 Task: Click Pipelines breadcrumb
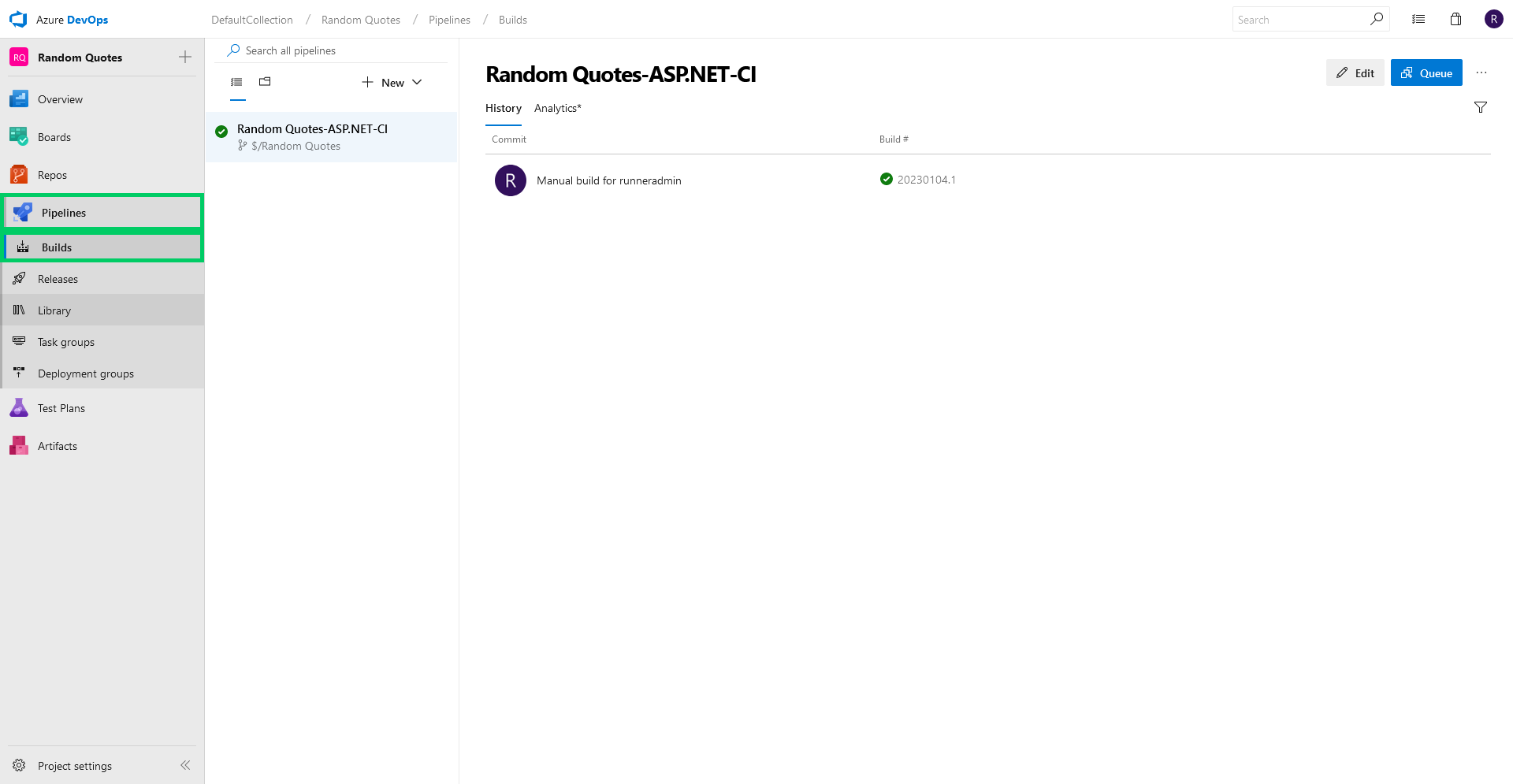[449, 20]
